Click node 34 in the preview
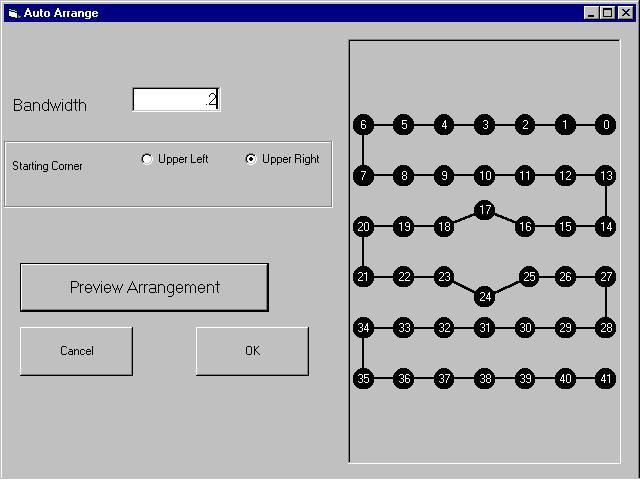The height and width of the screenshot is (480, 640). (363, 327)
